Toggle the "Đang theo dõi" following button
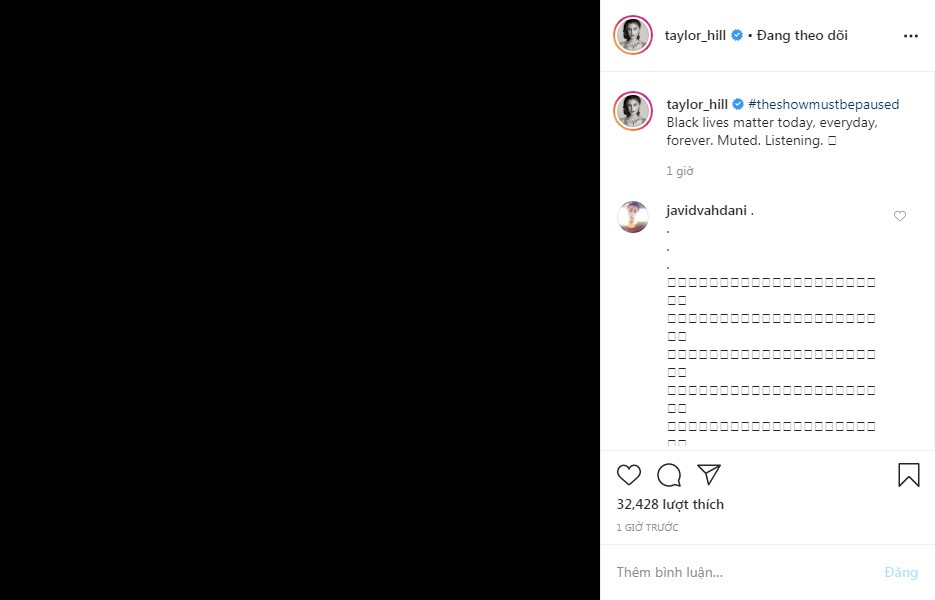This screenshot has width=935, height=600. (802, 36)
